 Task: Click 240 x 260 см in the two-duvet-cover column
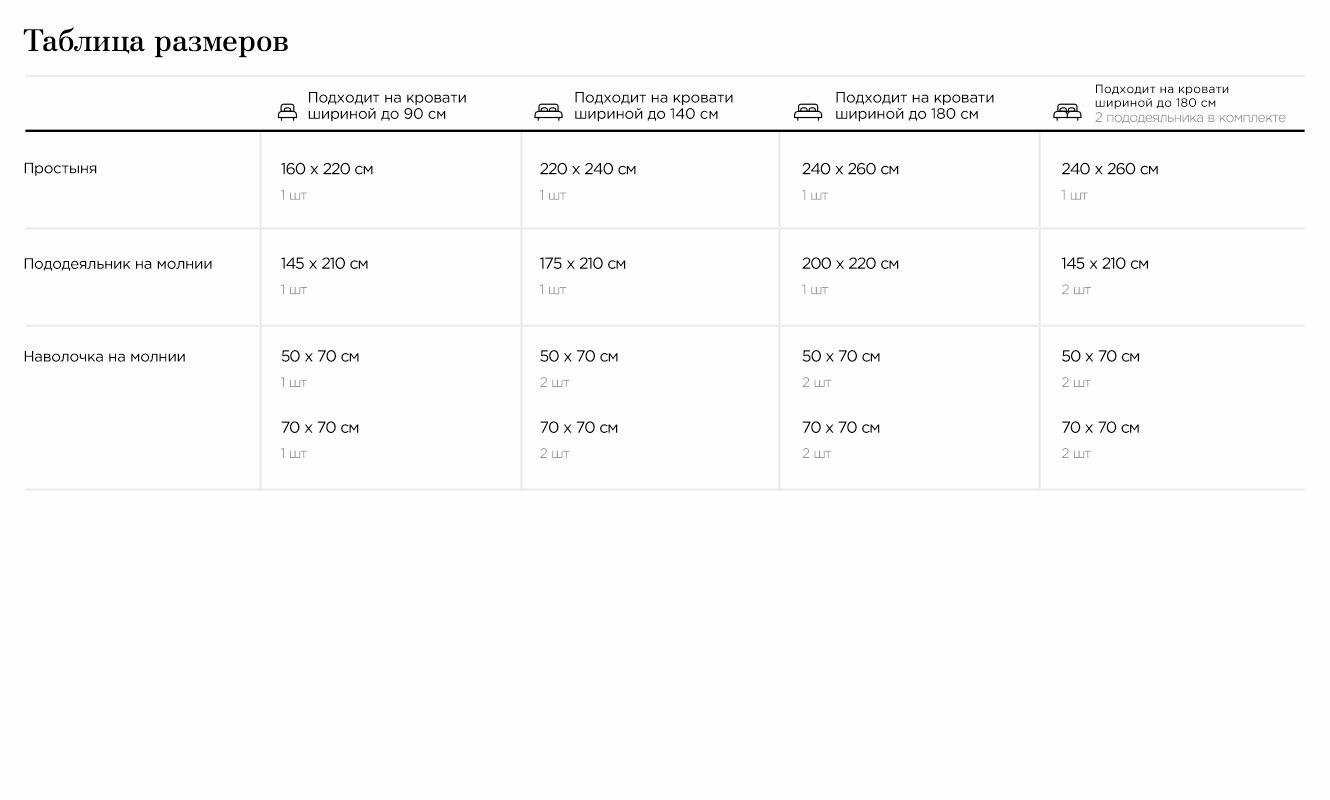(1110, 169)
